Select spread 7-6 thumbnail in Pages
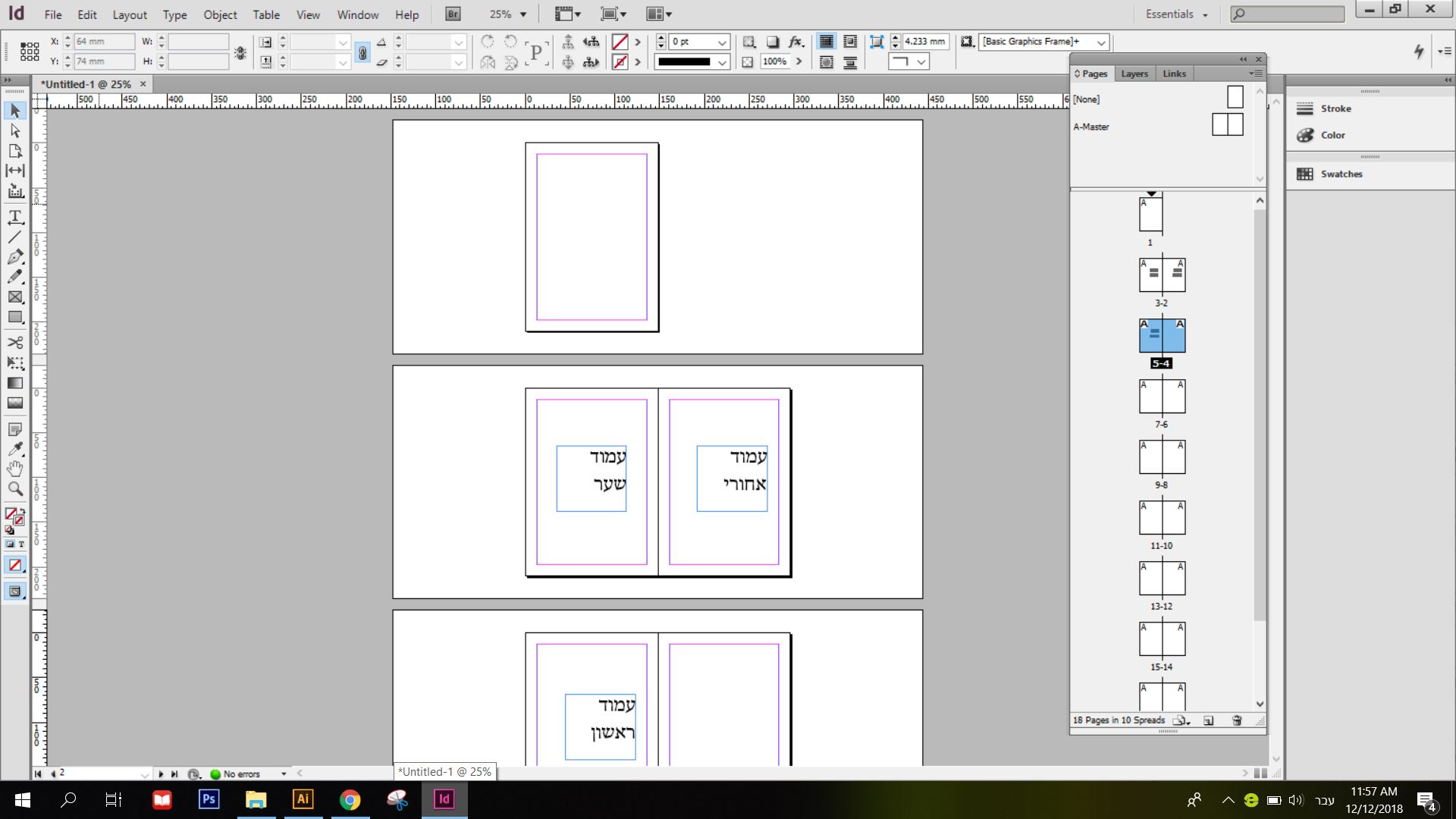This screenshot has width=1456, height=819. 1162,397
